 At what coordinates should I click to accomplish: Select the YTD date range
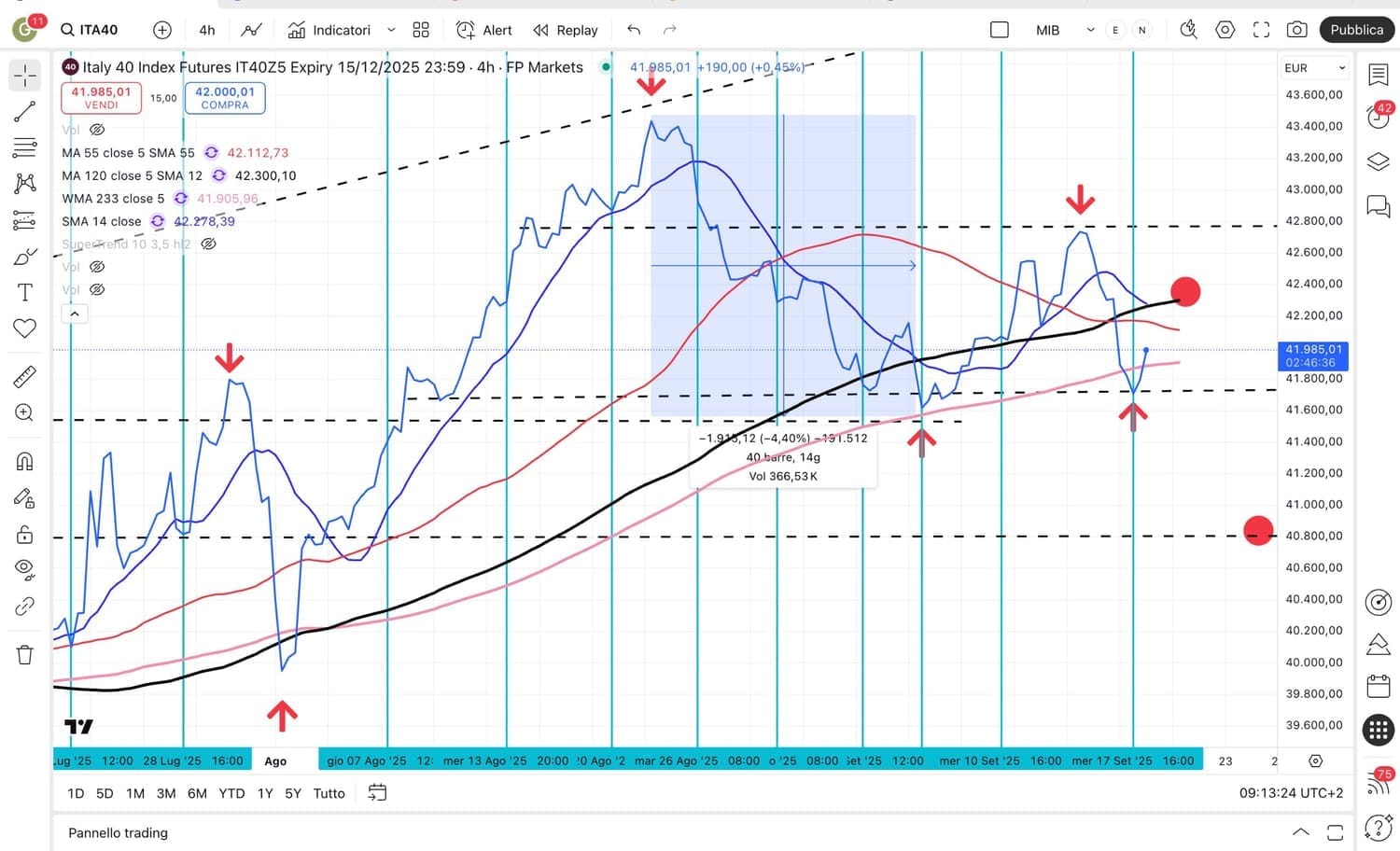(x=231, y=793)
